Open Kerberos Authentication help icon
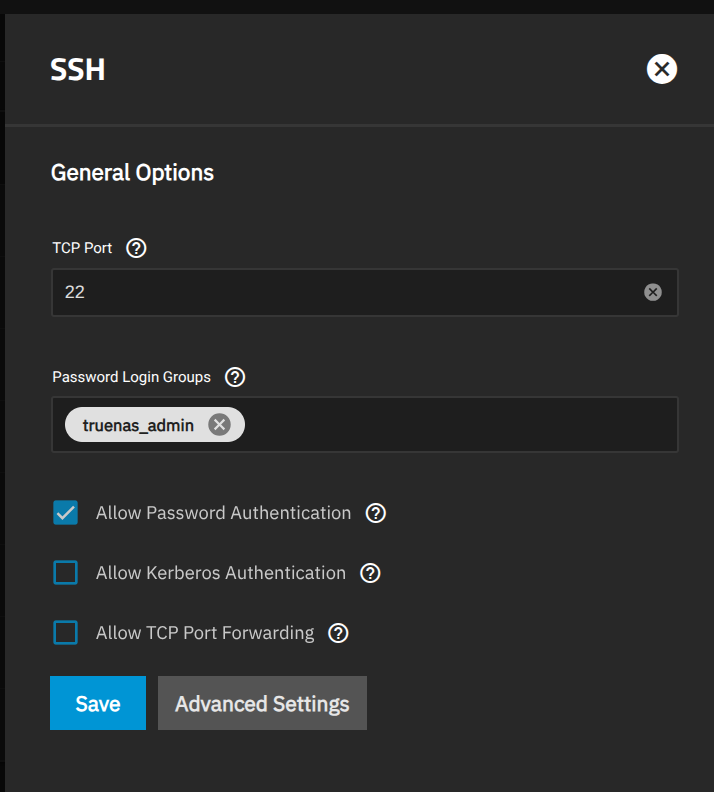The width and height of the screenshot is (714, 792). pyautogui.click(x=370, y=573)
